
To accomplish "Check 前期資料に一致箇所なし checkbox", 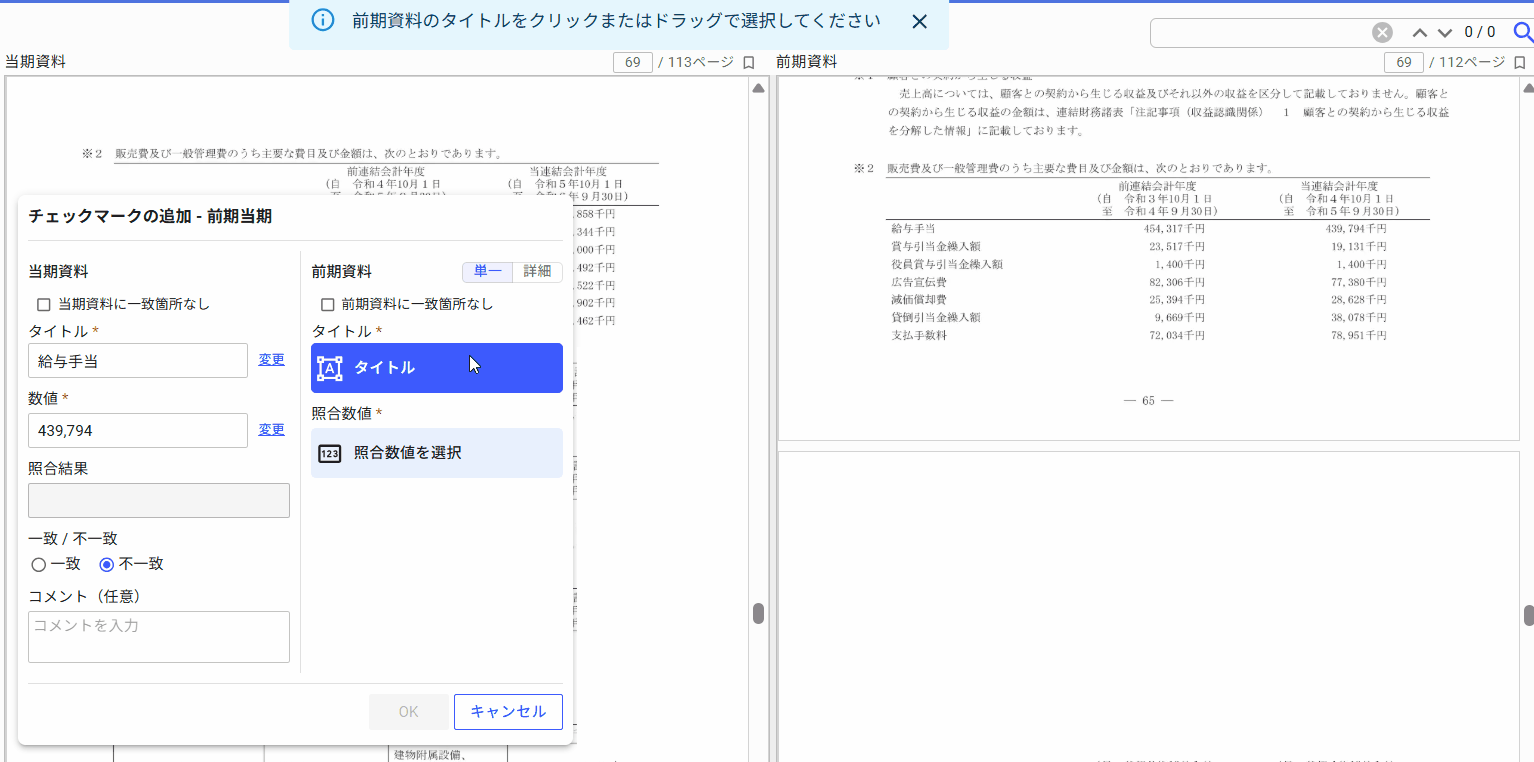I will (326, 304).
